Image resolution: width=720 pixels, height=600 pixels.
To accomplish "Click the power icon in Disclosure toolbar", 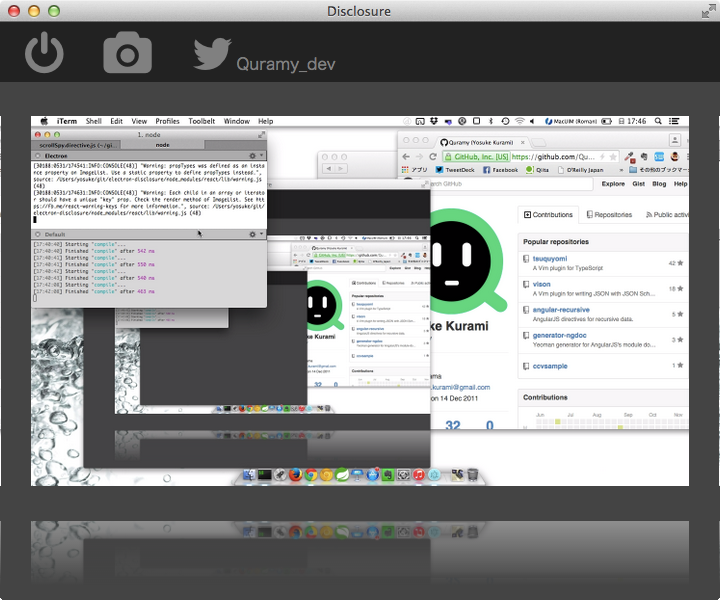I will [44, 52].
